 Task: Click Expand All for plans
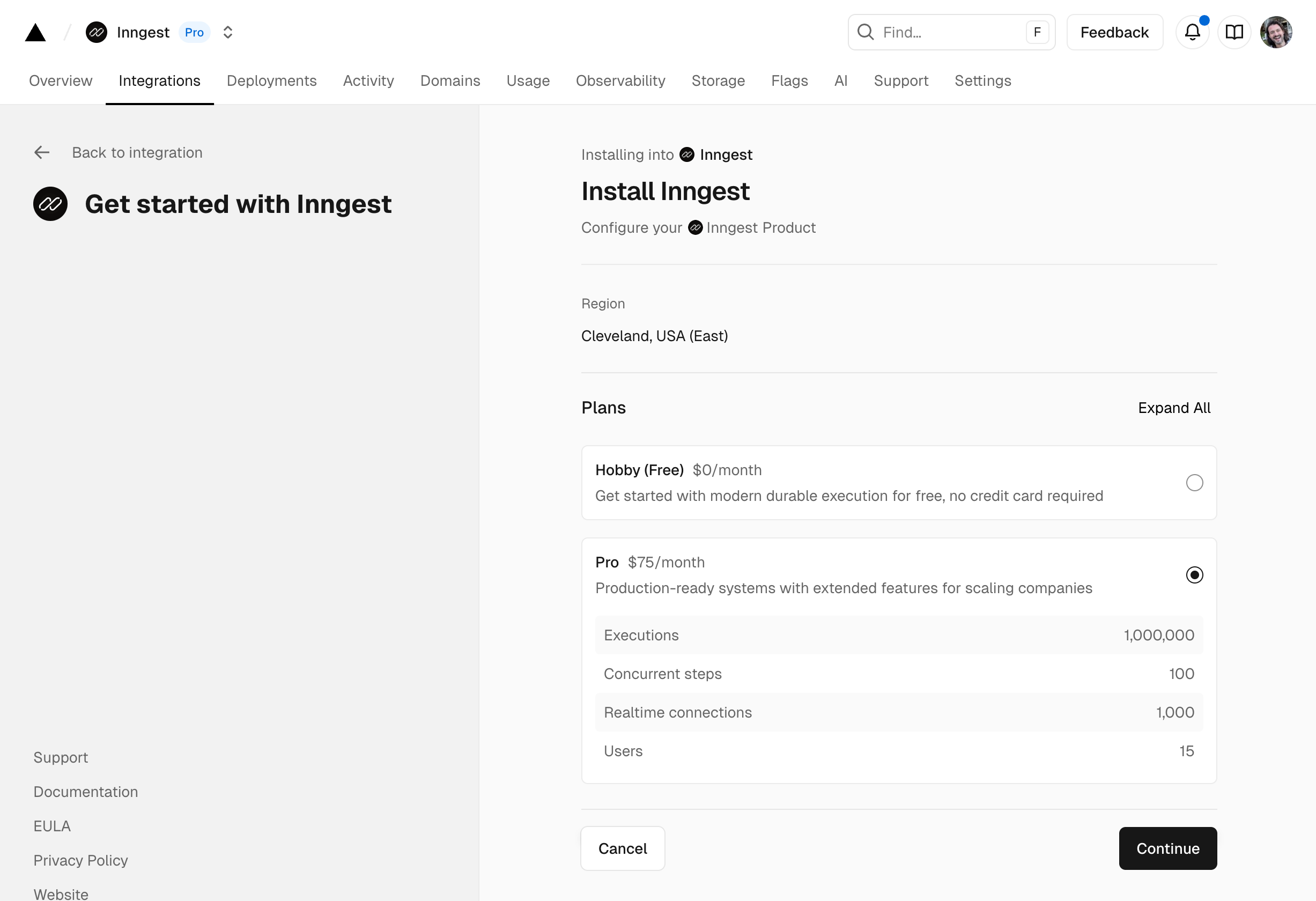(x=1174, y=408)
